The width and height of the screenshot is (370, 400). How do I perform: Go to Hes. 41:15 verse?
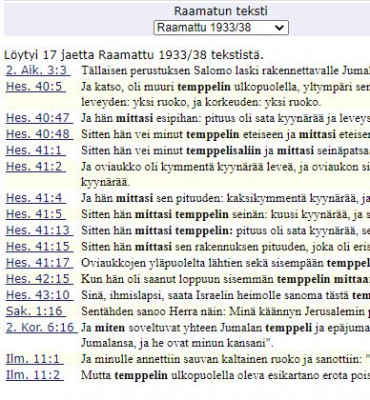pos(39,246)
